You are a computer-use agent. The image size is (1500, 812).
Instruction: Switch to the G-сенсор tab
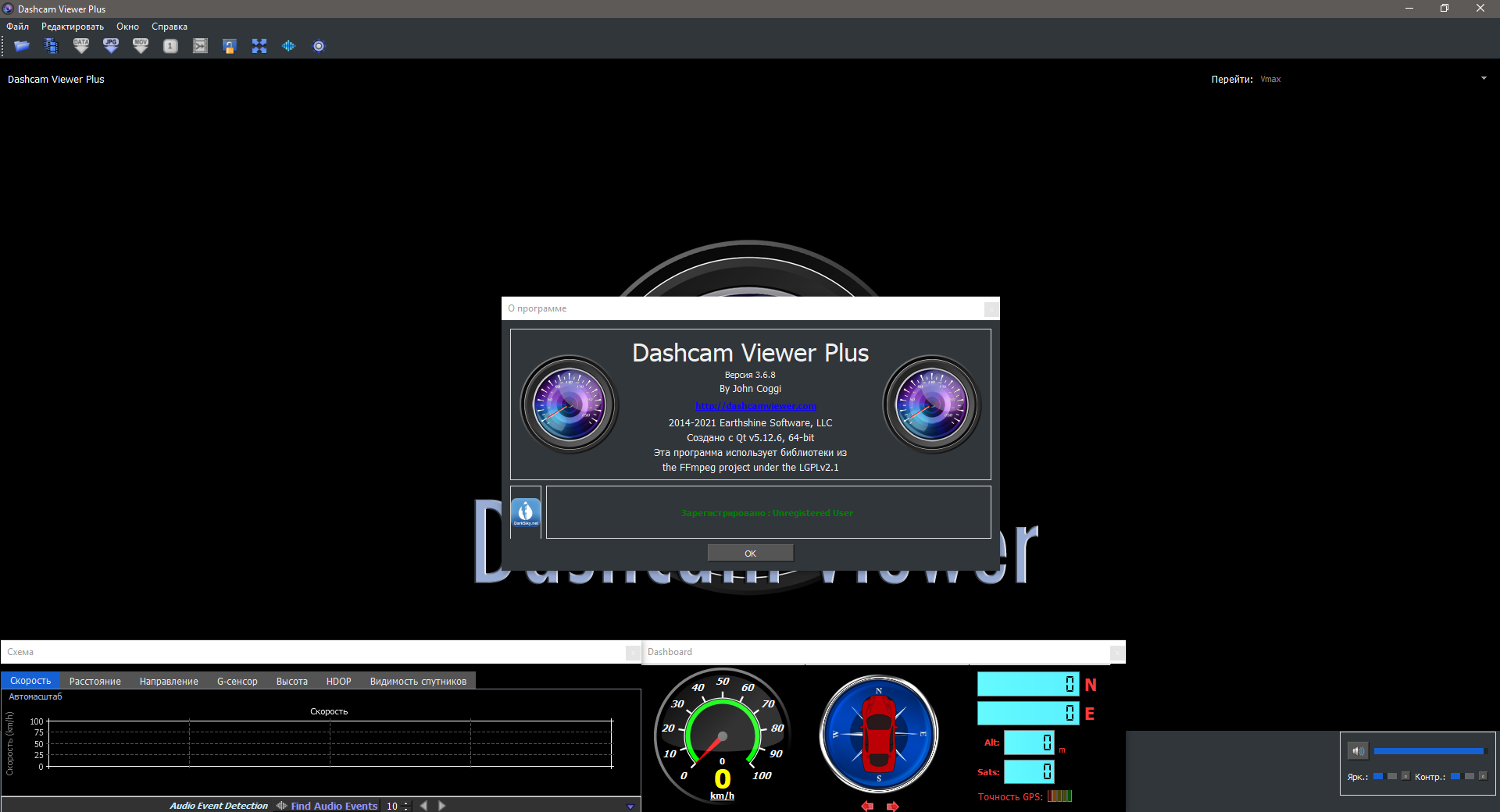pos(237,681)
